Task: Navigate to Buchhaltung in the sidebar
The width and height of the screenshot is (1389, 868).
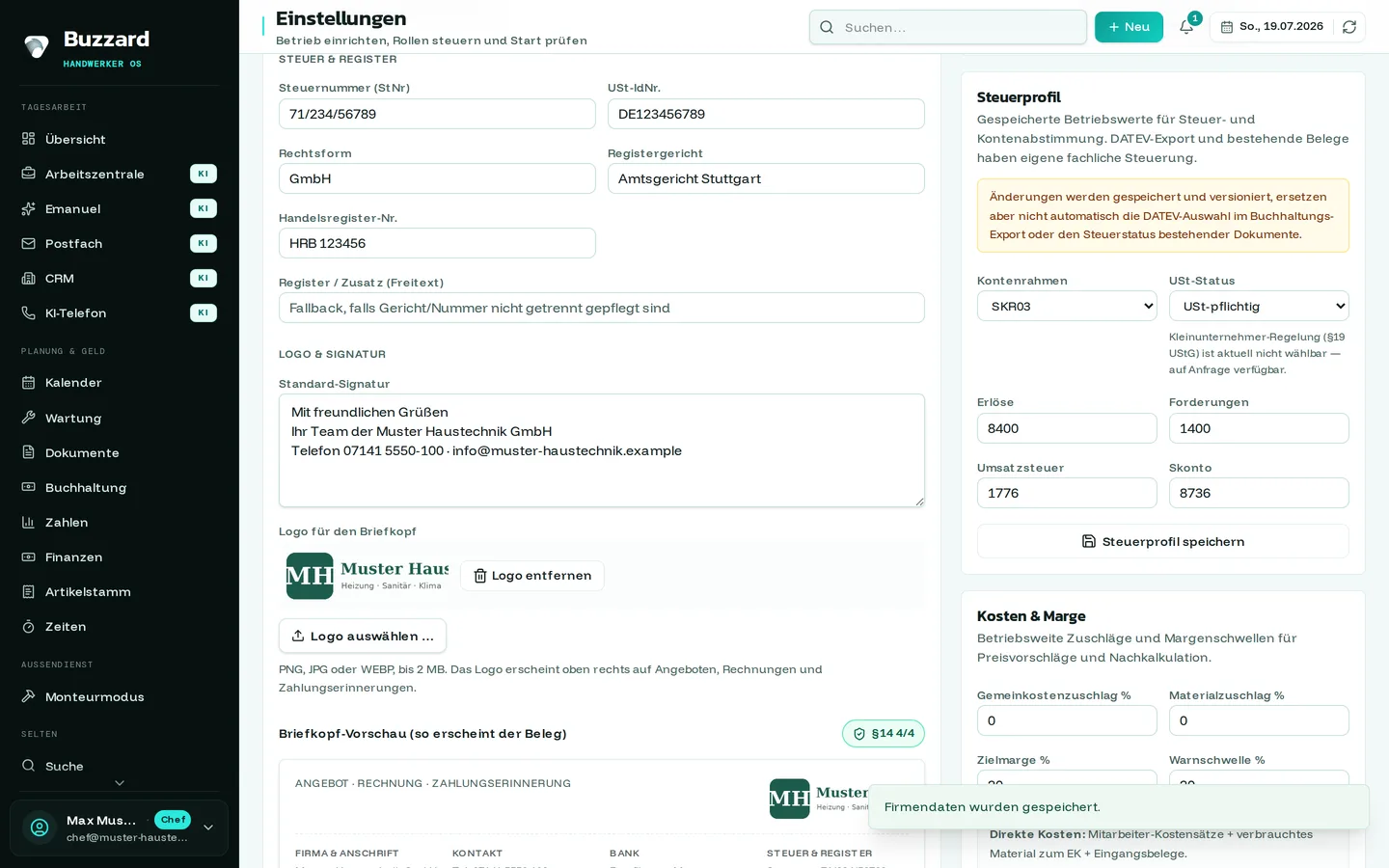Action: 120,487
